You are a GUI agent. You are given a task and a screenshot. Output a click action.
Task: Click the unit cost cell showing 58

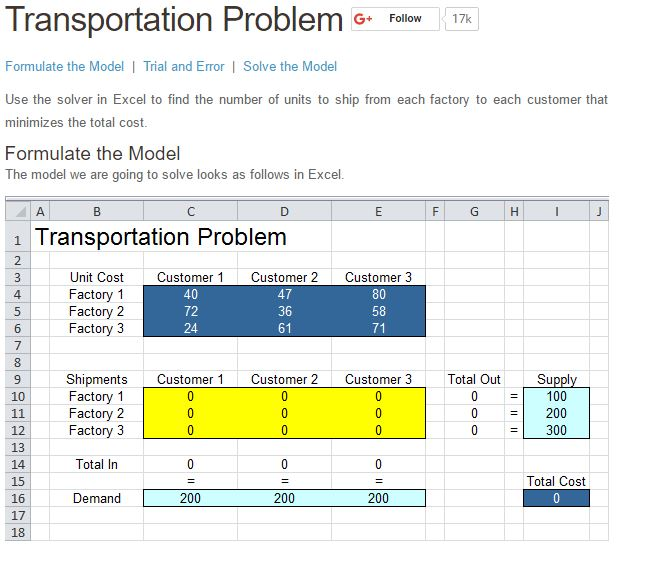pyautogui.click(x=378, y=312)
